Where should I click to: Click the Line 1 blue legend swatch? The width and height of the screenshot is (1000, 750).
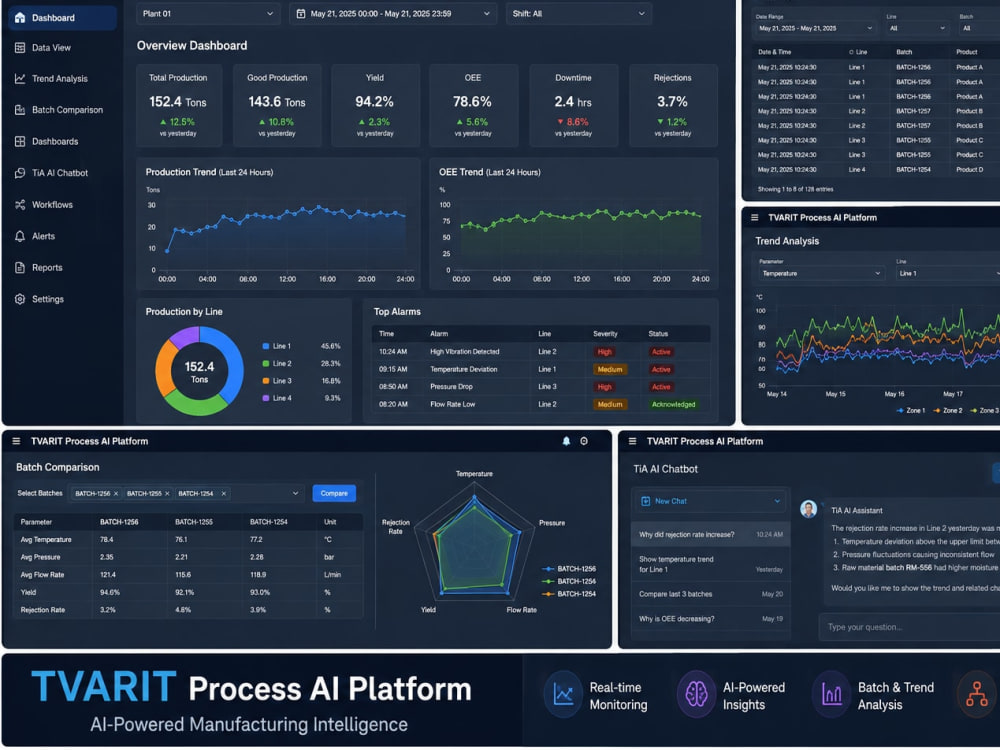(x=266, y=346)
